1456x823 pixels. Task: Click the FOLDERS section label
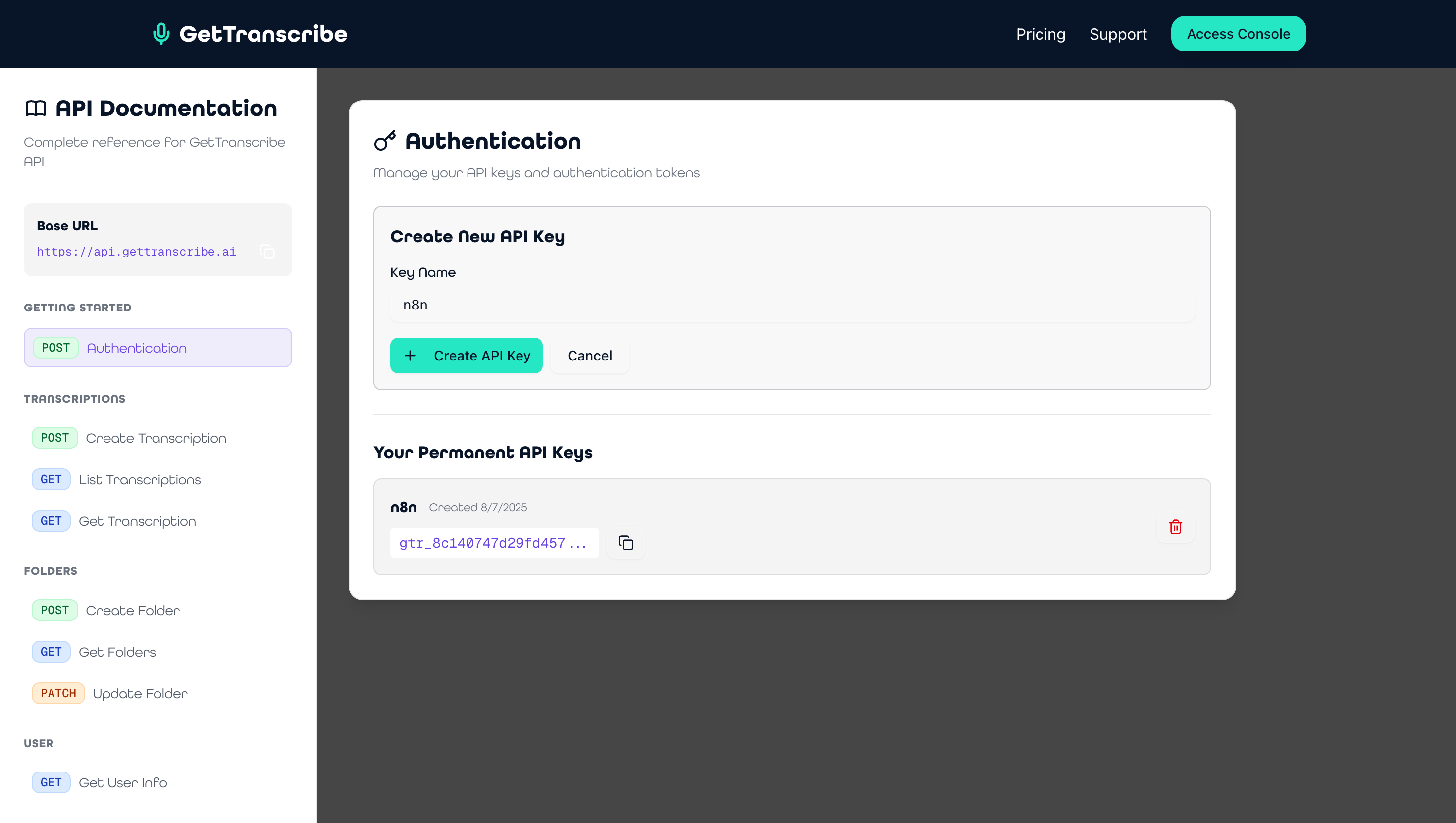tap(51, 571)
